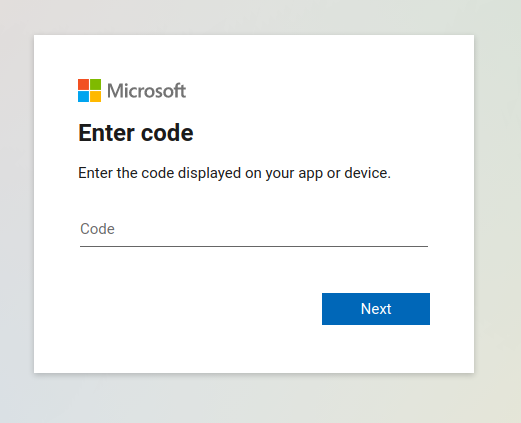Click the gray background outside the dialog
This screenshot has width=521, height=423.
coord(260,400)
